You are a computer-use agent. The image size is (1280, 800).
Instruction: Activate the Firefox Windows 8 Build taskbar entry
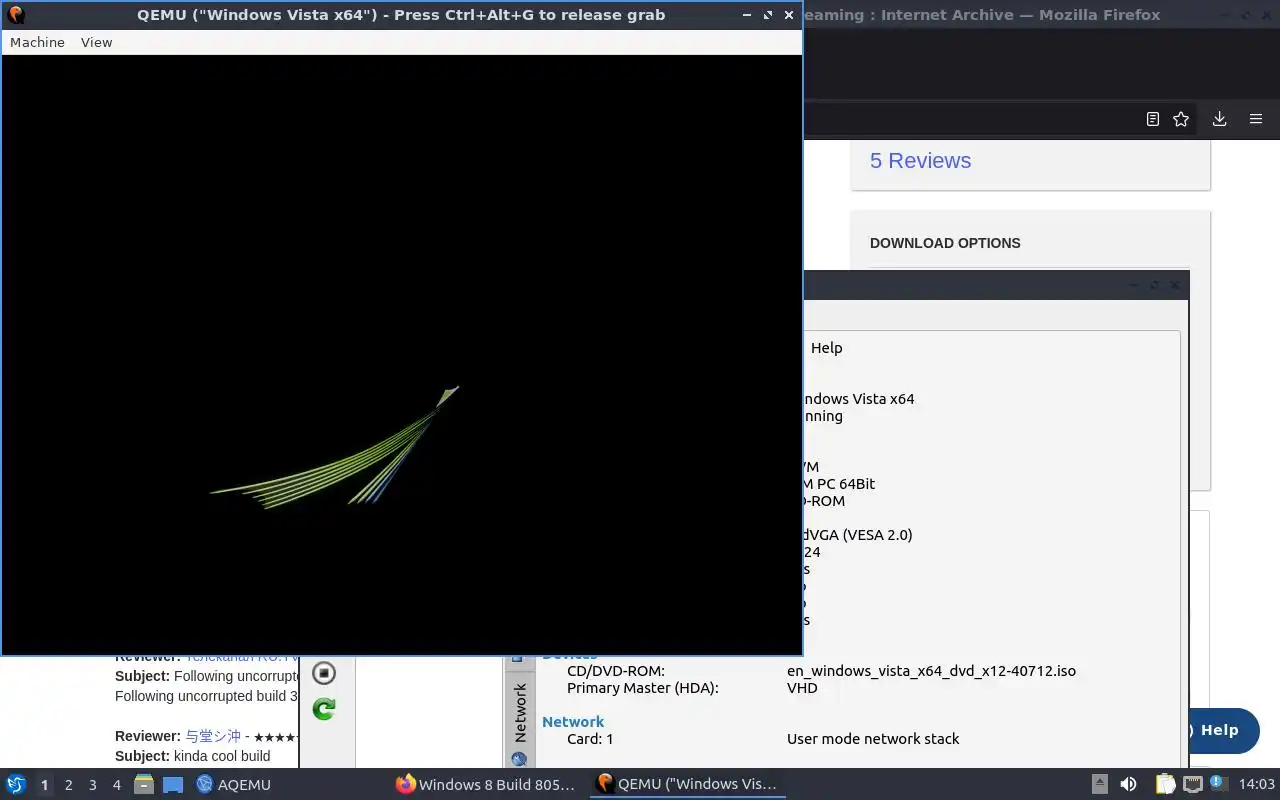click(x=486, y=784)
